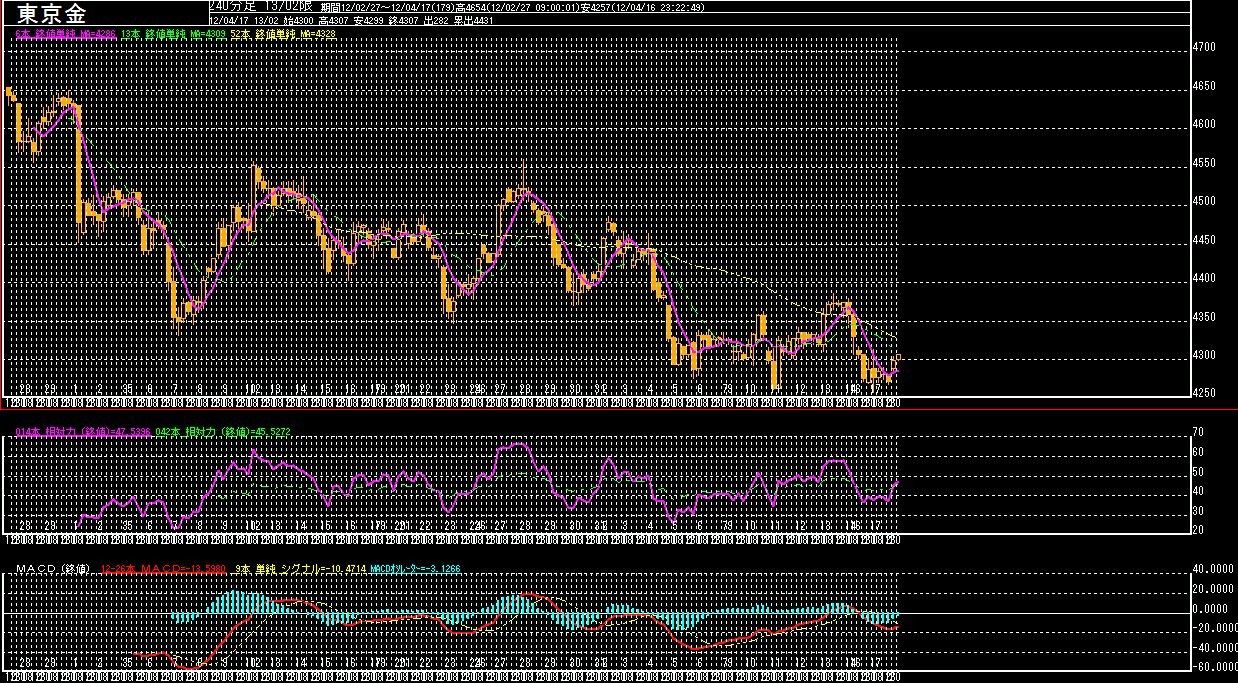The width and height of the screenshot is (1238, 683).
Task: Click the yellow 52本 MA=4328 legend
Action: pos(283,34)
